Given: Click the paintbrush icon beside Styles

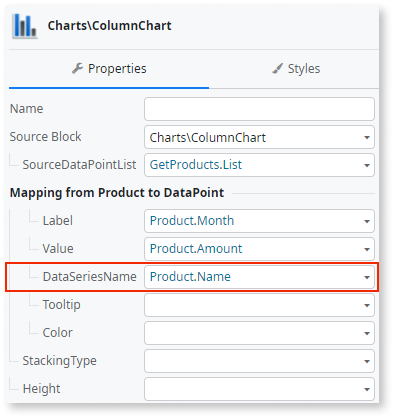Looking at the screenshot, I should pyautogui.click(x=277, y=69).
